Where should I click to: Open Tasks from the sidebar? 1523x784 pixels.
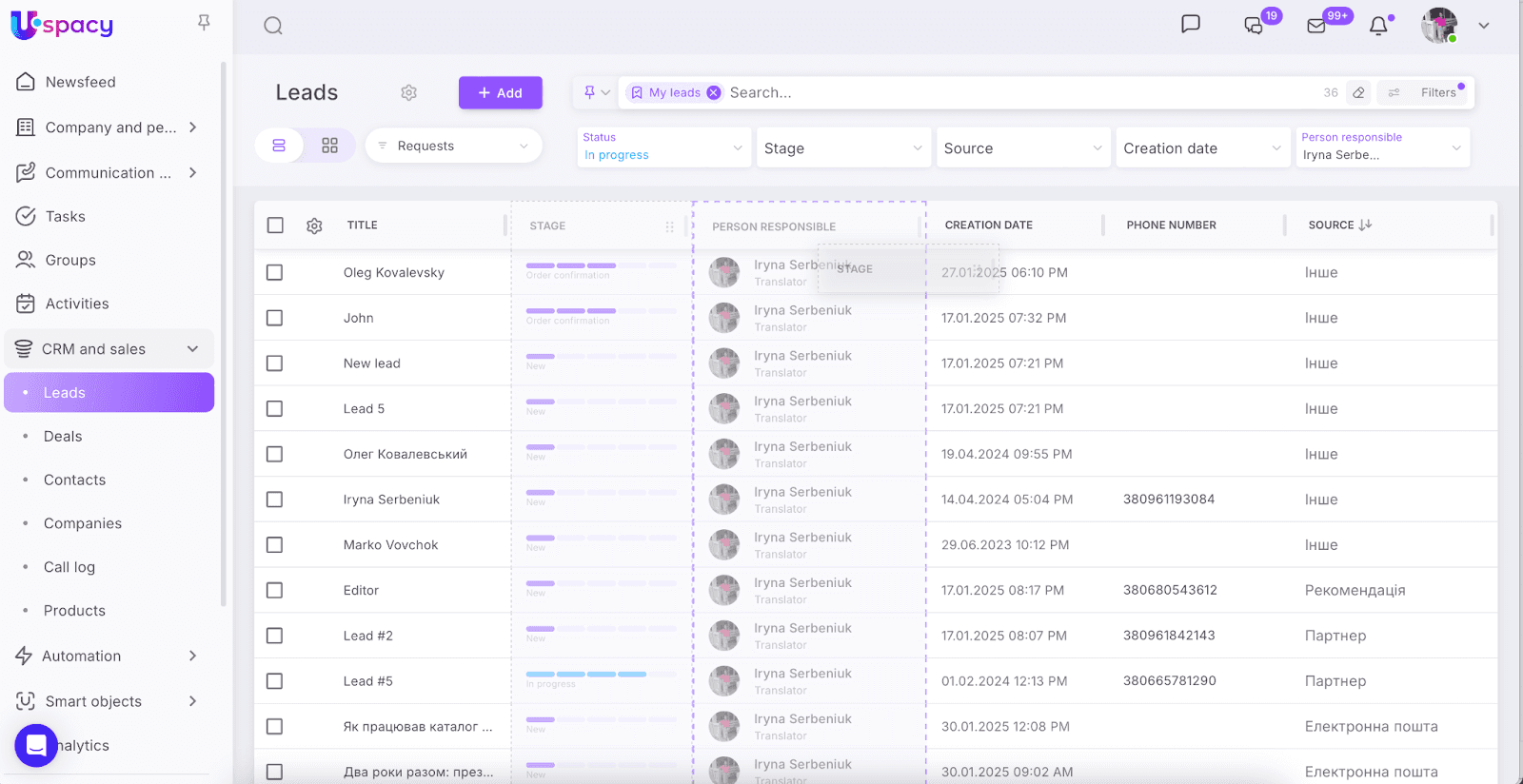tap(65, 217)
